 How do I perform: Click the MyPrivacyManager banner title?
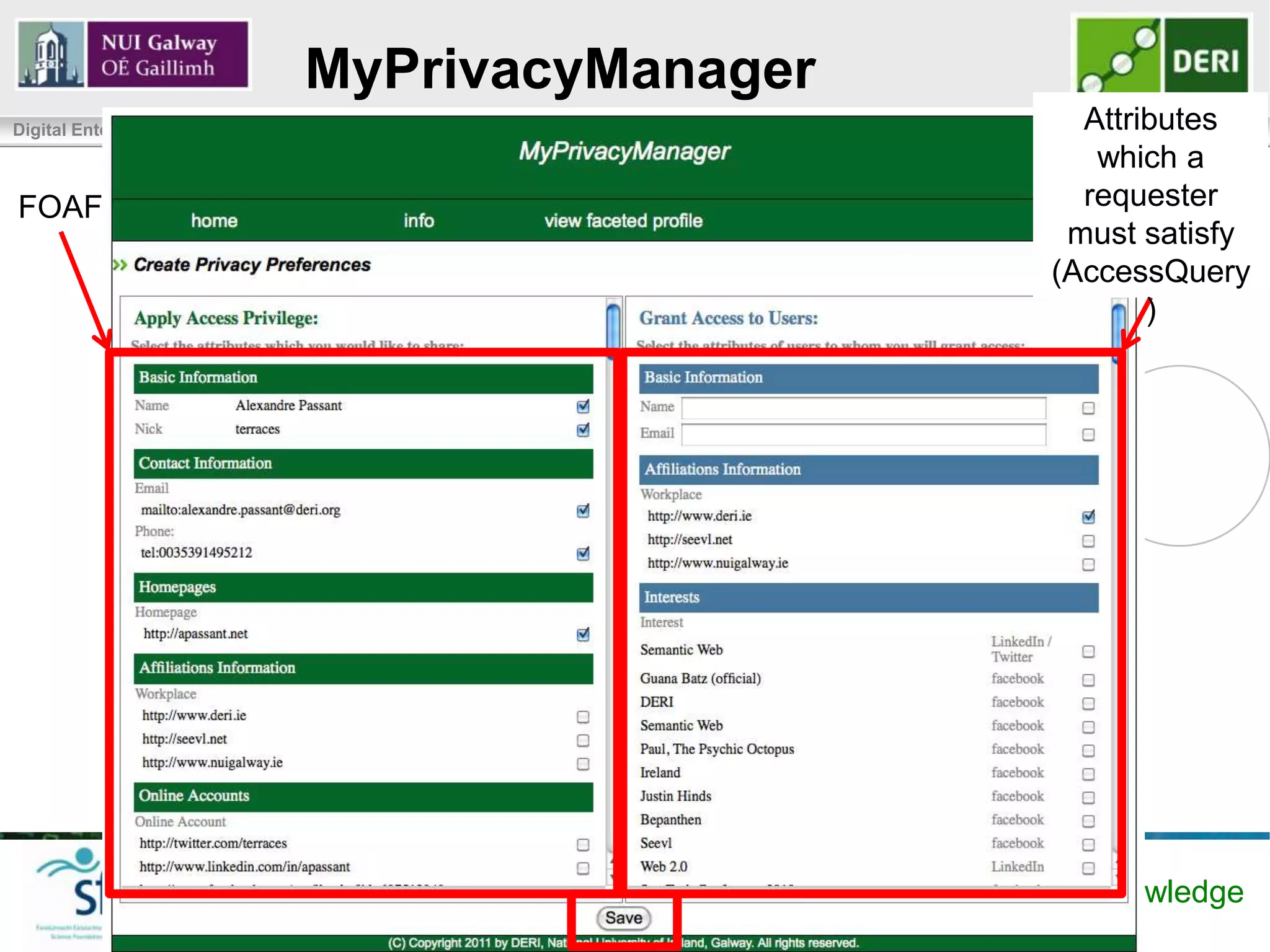click(624, 151)
